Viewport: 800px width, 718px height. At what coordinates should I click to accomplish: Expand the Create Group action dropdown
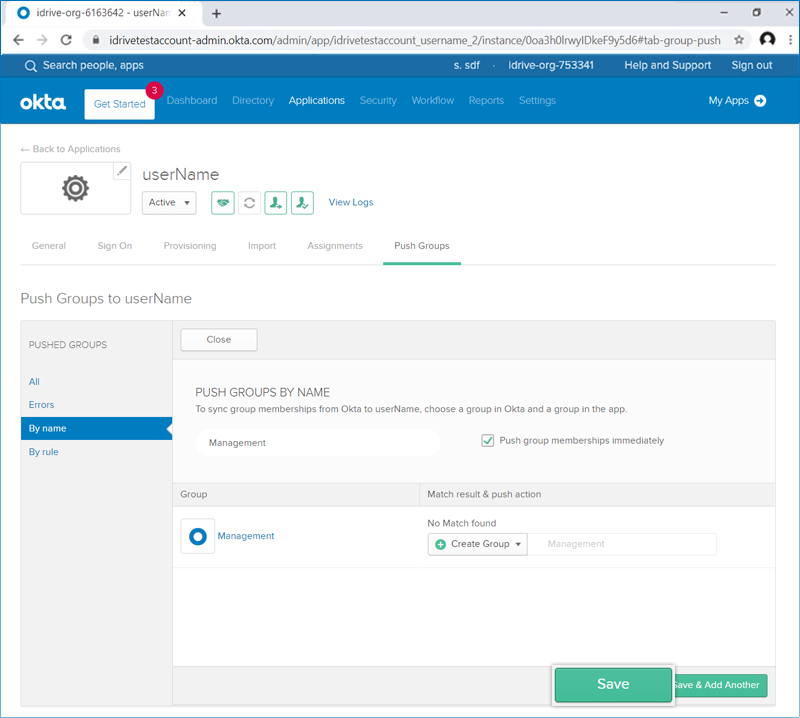(x=478, y=544)
